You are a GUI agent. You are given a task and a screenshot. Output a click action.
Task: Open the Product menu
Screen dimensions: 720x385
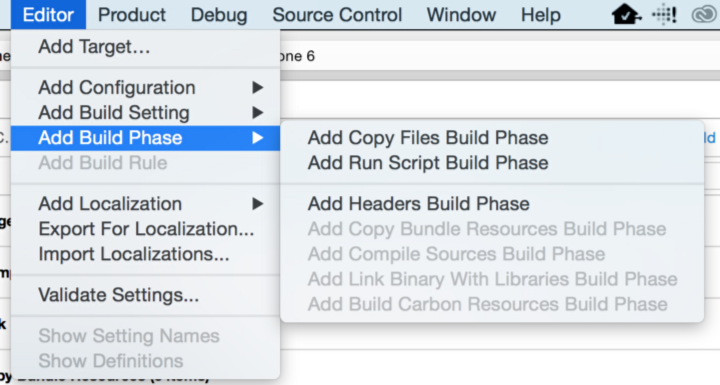pos(132,15)
